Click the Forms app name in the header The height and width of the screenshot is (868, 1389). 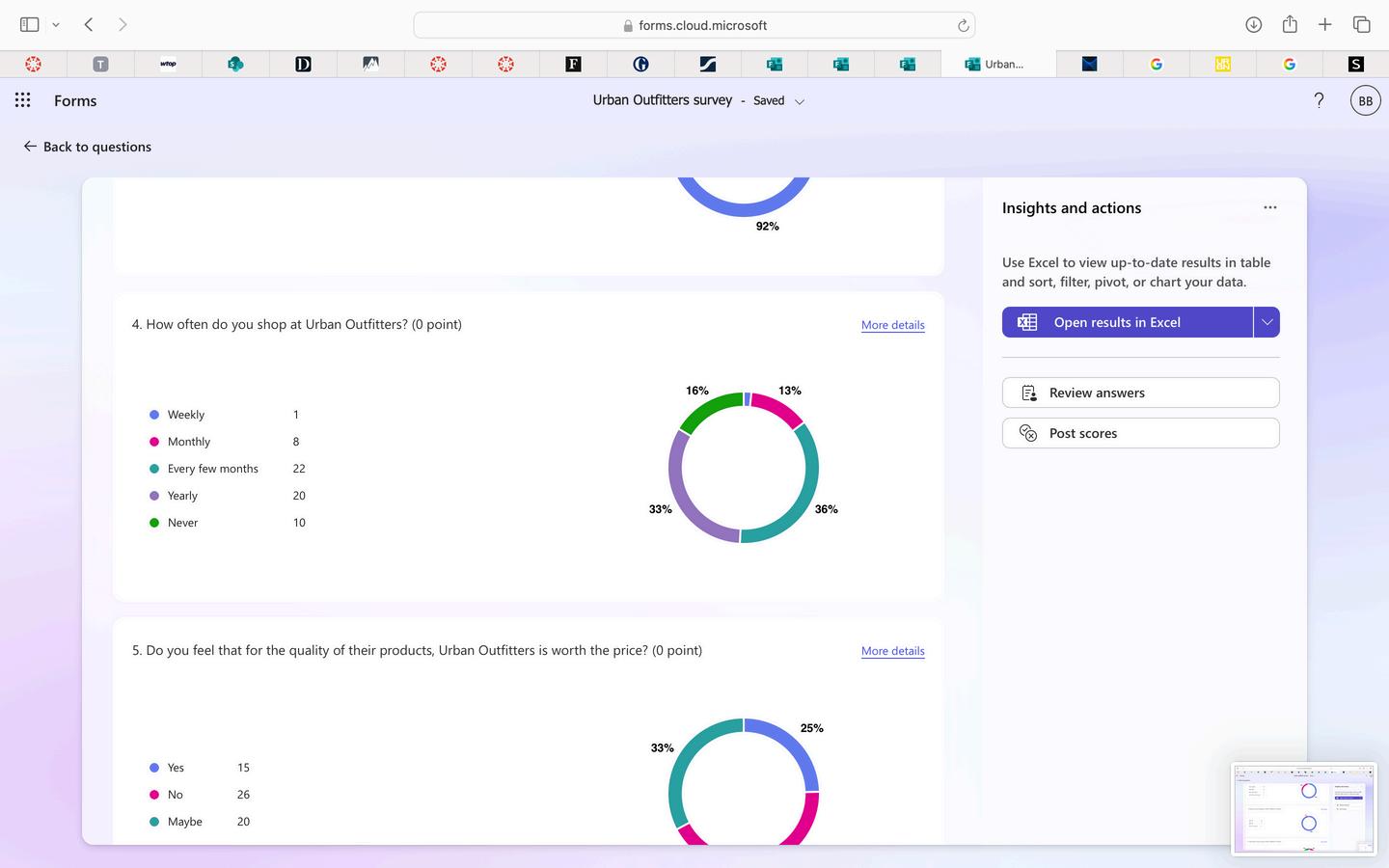click(75, 100)
